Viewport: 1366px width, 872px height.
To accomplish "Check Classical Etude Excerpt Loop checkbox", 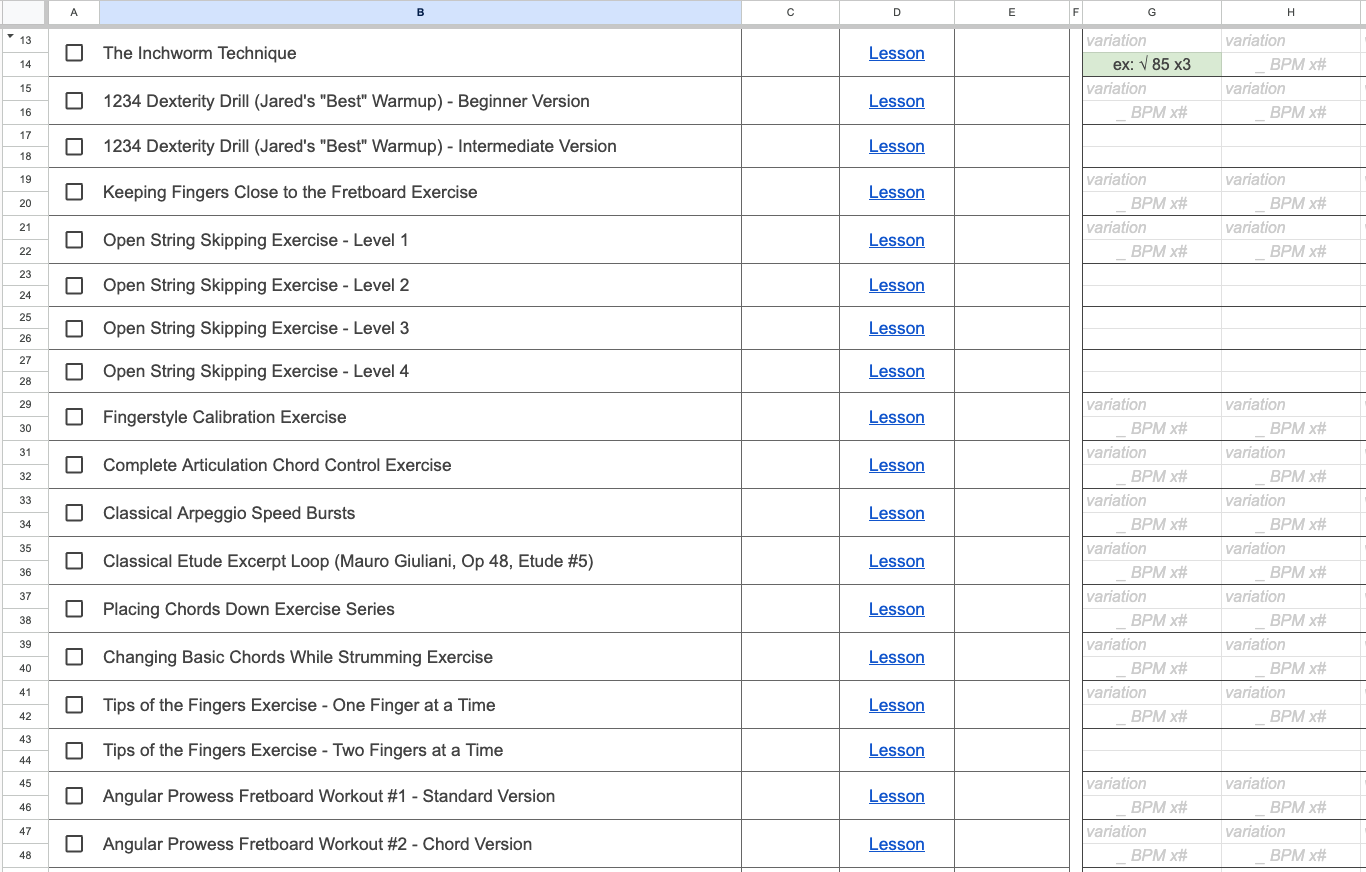I will 74,561.
